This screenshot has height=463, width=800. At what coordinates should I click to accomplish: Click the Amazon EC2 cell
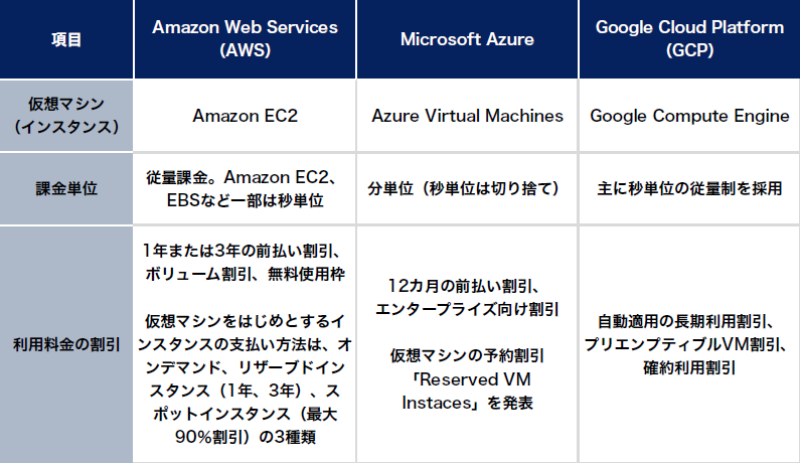(245, 116)
